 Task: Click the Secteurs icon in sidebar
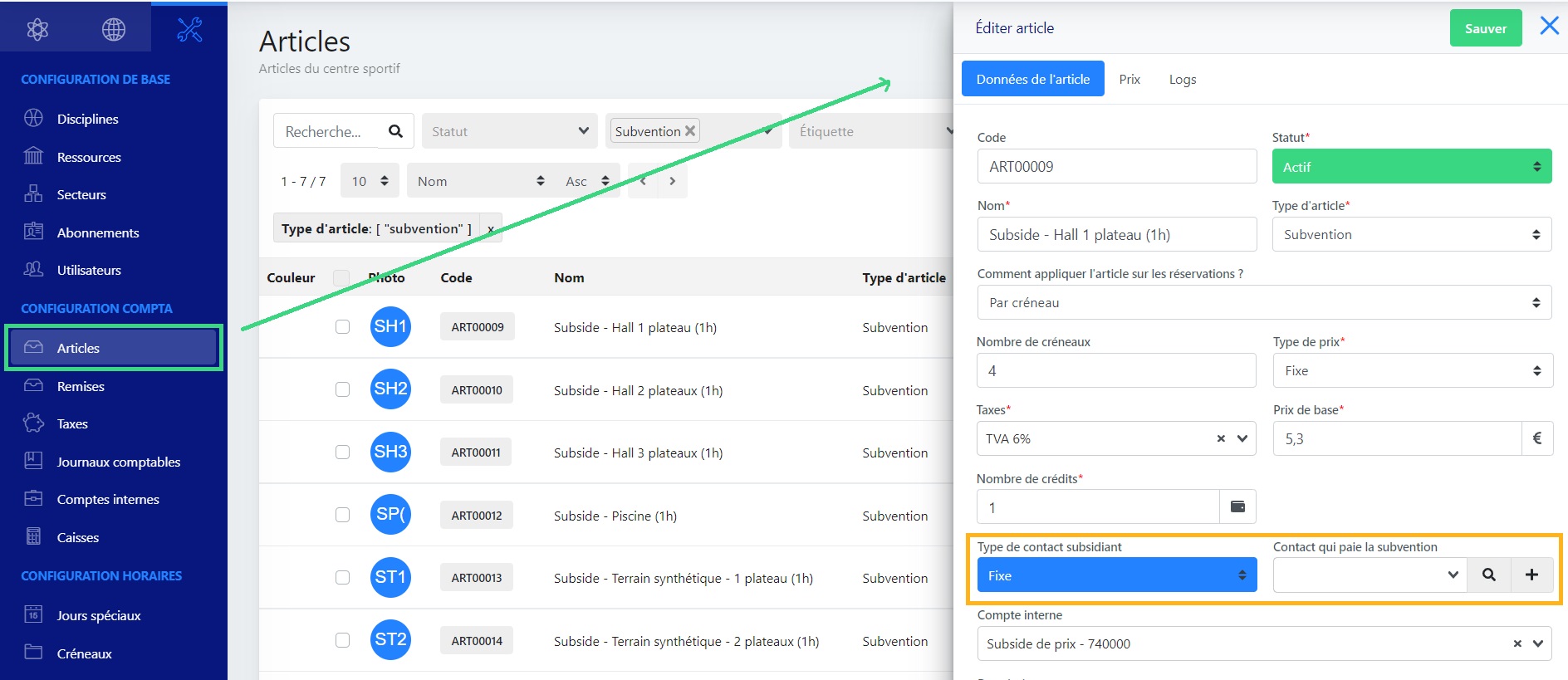(33, 193)
